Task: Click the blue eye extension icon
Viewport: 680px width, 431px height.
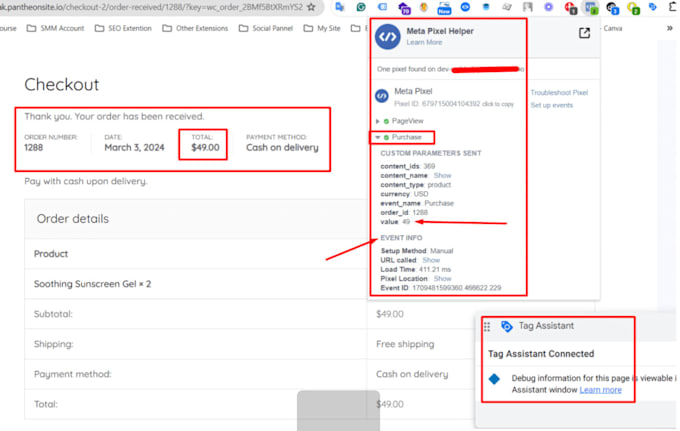Action: [465, 7]
